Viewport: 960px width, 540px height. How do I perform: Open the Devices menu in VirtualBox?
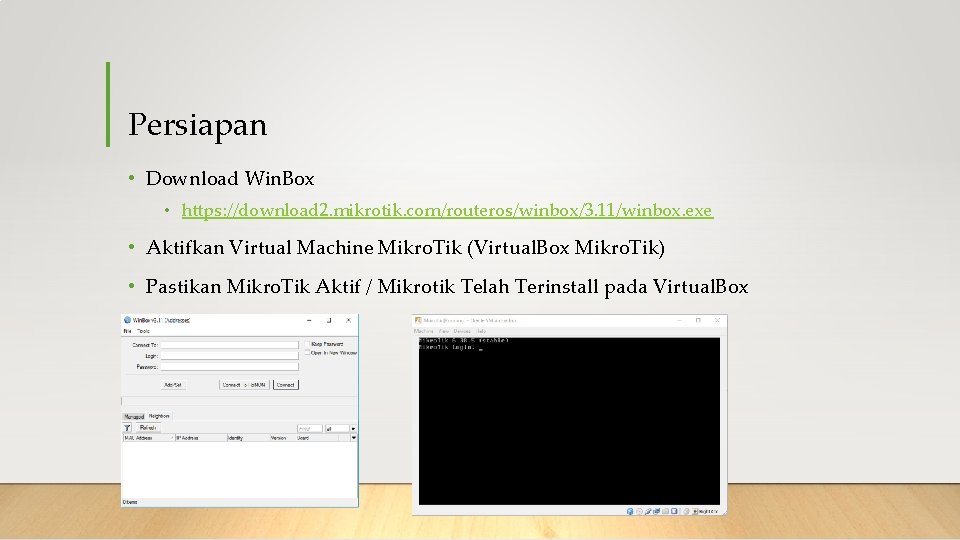[462, 331]
